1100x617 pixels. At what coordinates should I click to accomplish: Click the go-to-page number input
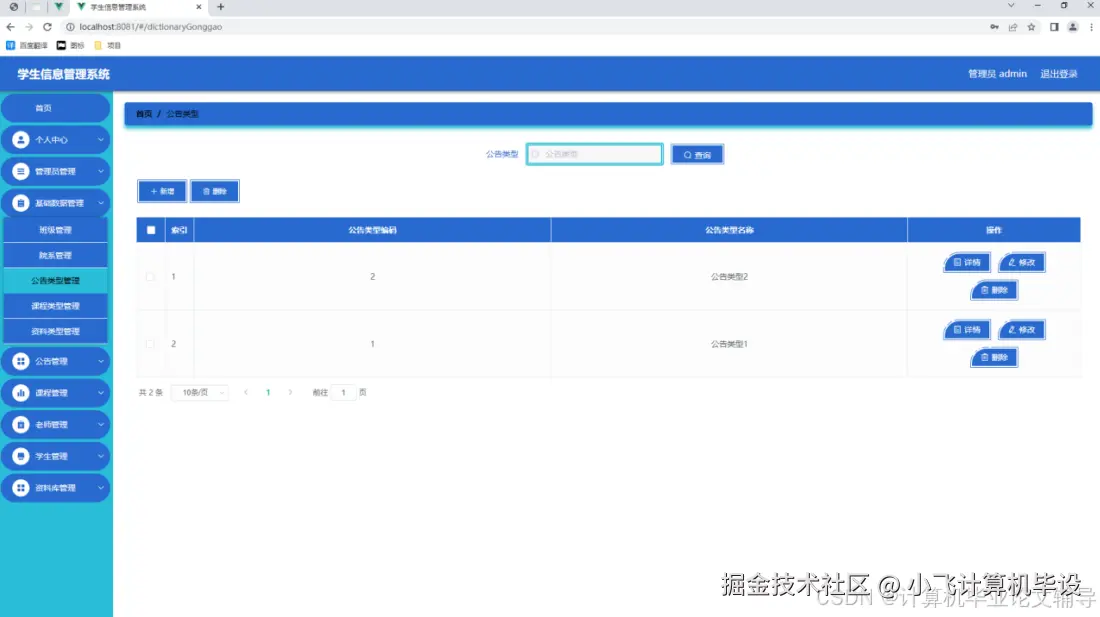[x=343, y=392]
